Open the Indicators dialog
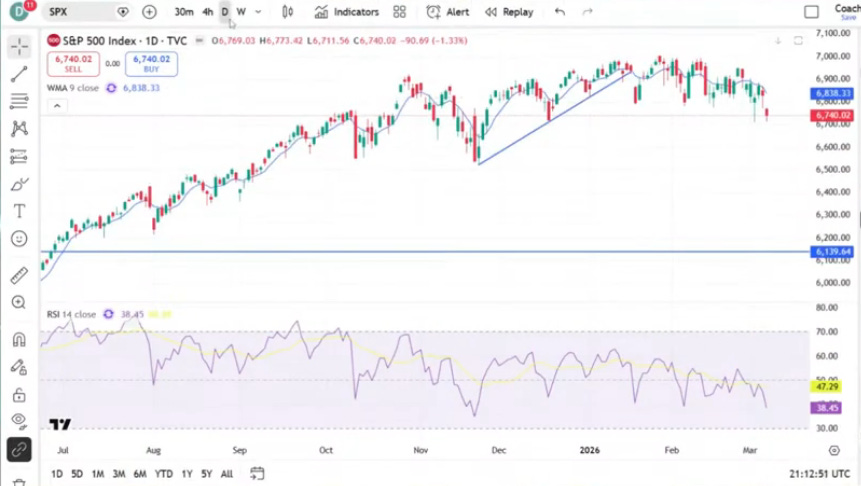Screen dimensions: 861x486 (346, 12)
